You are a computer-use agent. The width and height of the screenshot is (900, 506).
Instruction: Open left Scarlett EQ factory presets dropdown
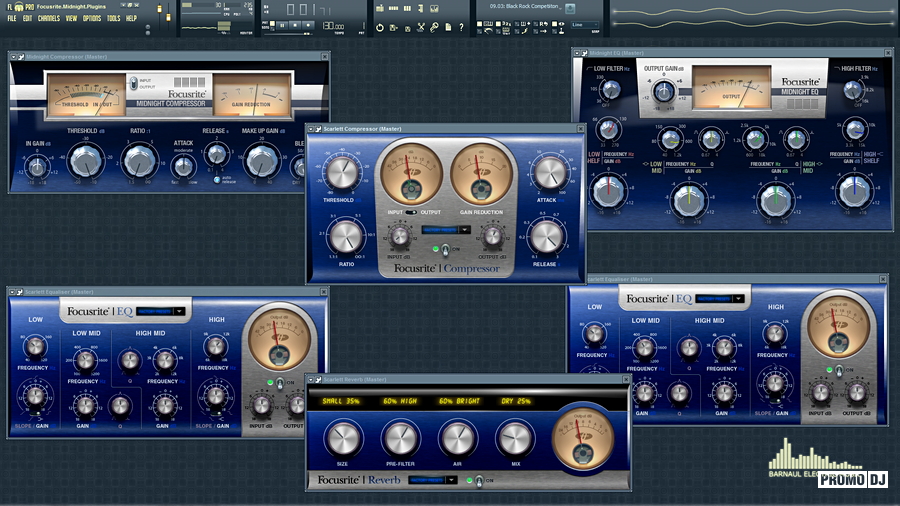[160, 312]
